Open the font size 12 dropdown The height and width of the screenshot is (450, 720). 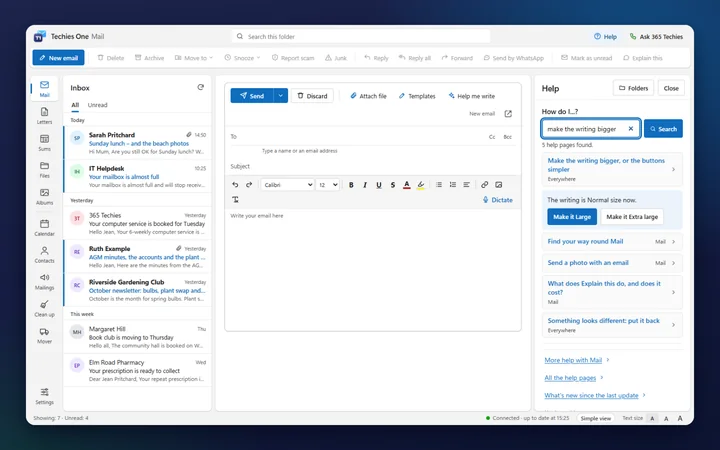tap(328, 185)
